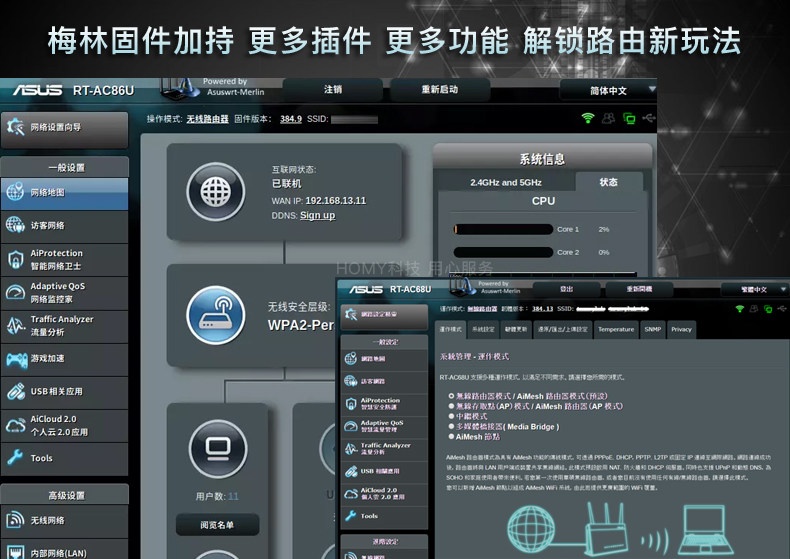The width and height of the screenshot is (790, 559).
Task: Switch to the 2.4GHz and 5GHz tab
Action: pyautogui.click(x=505, y=182)
